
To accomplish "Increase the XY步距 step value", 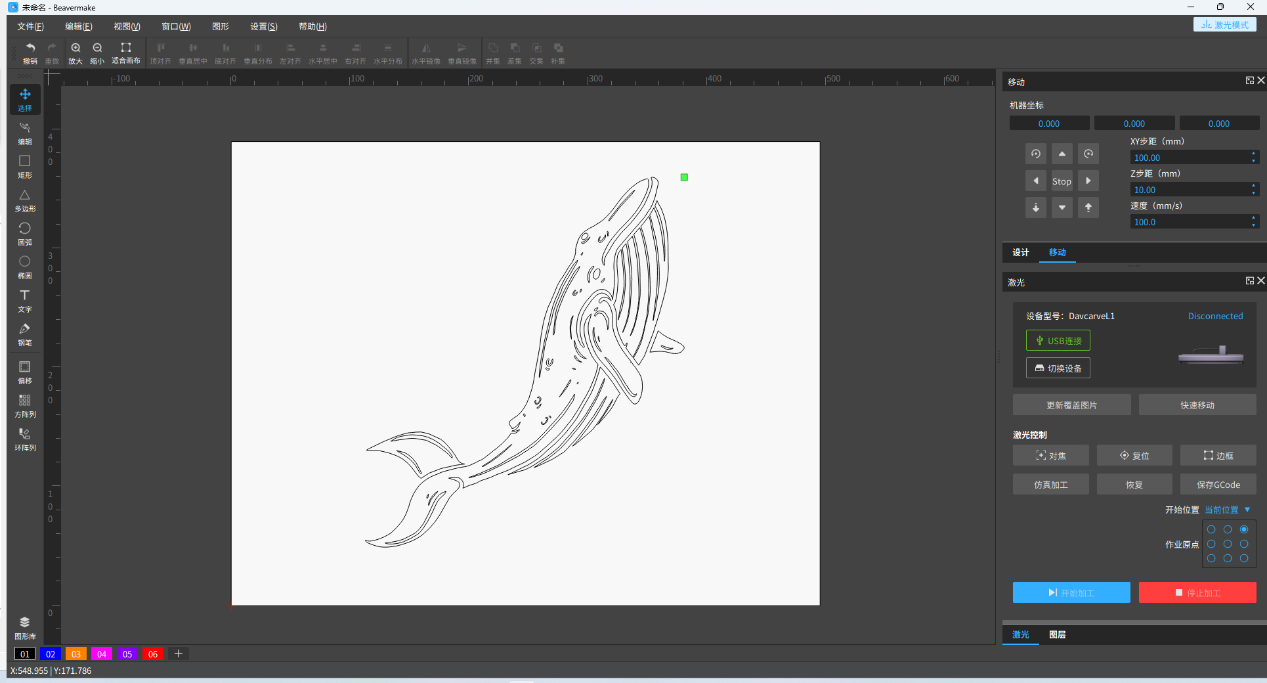I will click(x=1254, y=154).
